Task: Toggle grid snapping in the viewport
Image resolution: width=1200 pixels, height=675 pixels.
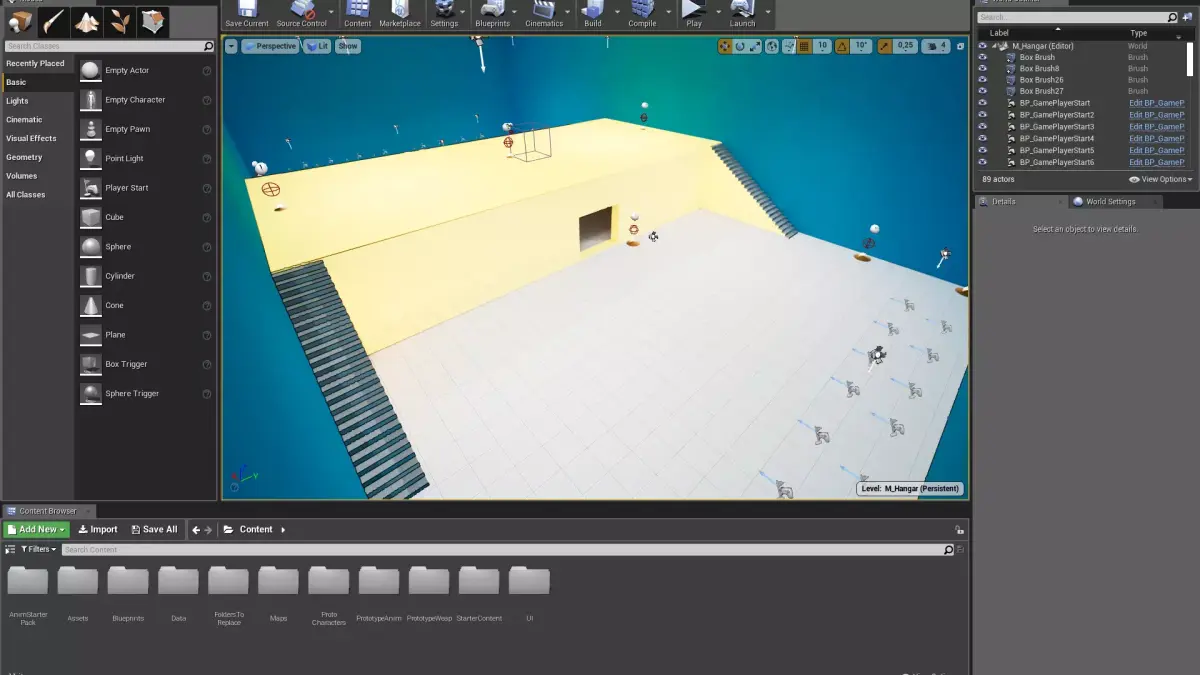Action: 804,46
